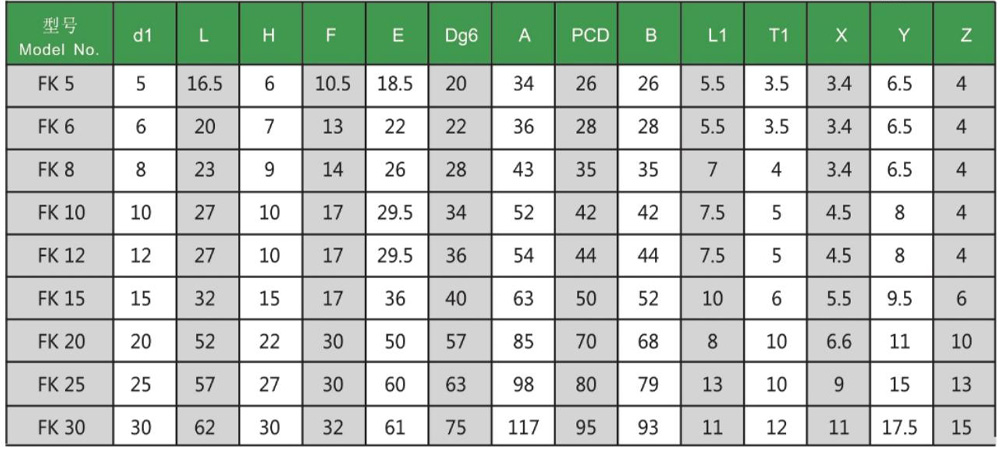The width and height of the screenshot is (1000, 468).
Task: Select the 16.5 value in L column
Action: click(207, 85)
